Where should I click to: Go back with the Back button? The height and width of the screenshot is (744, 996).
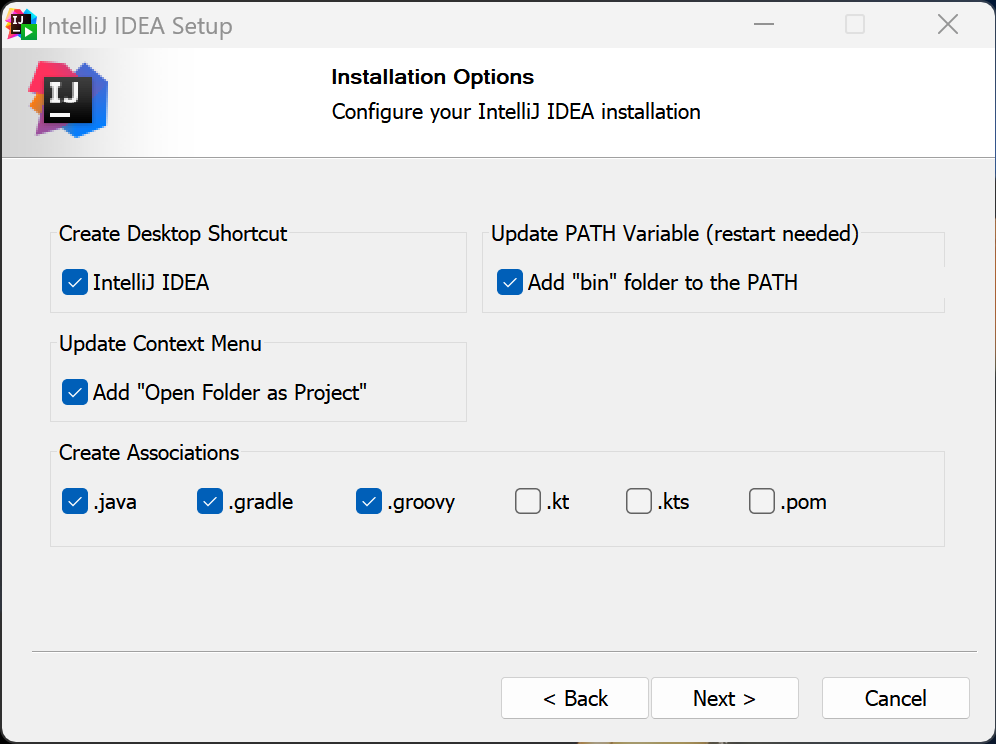pyautogui.click(x=575, y=698)
